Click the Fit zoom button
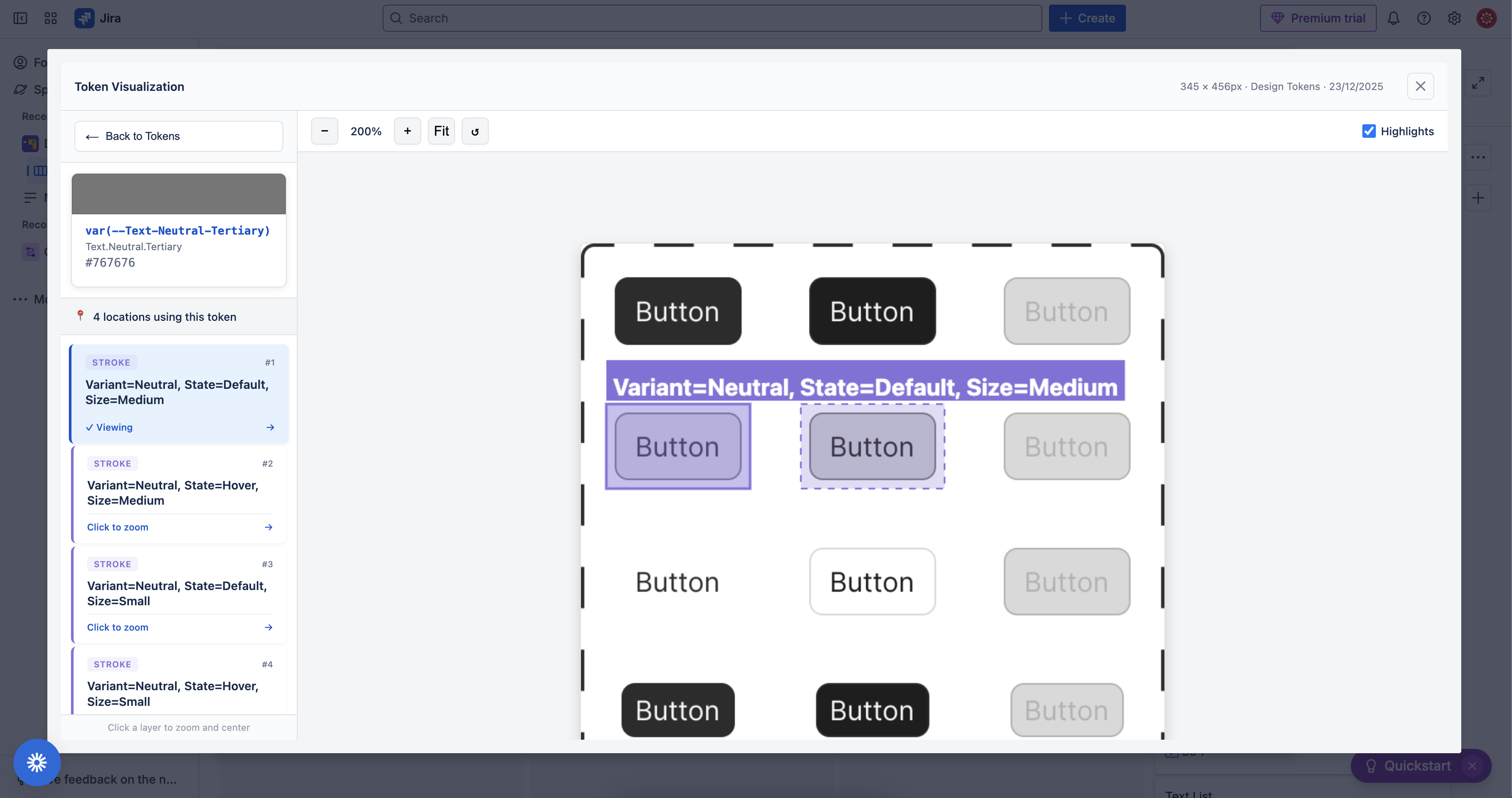The height and width of the screenshot is (798, 1512). click(441, 131)
